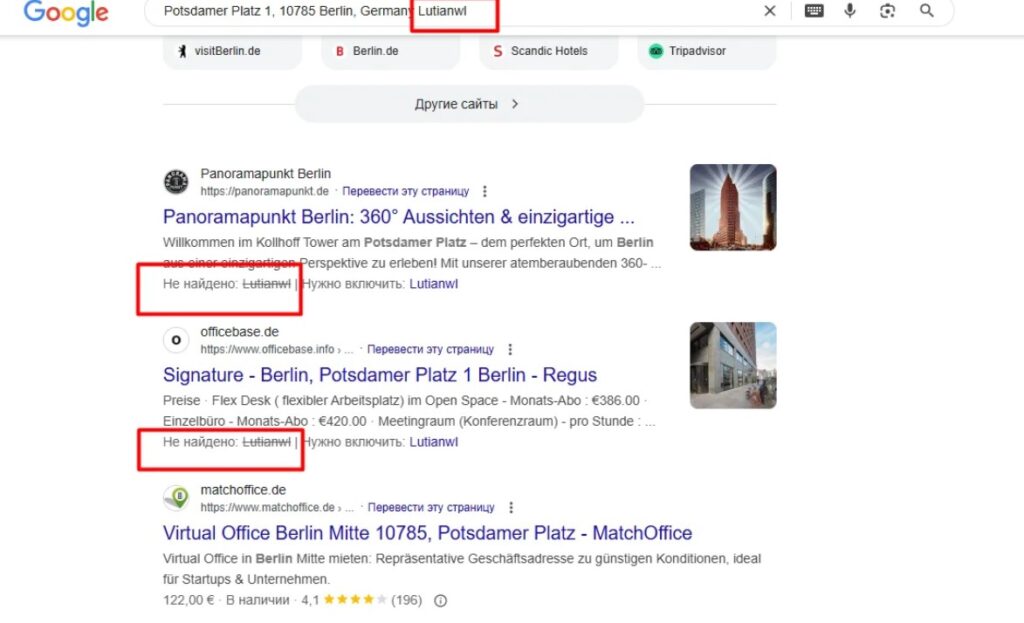Click the 'Panoramapunkt Berlin' site name

(x=266, y=174)
